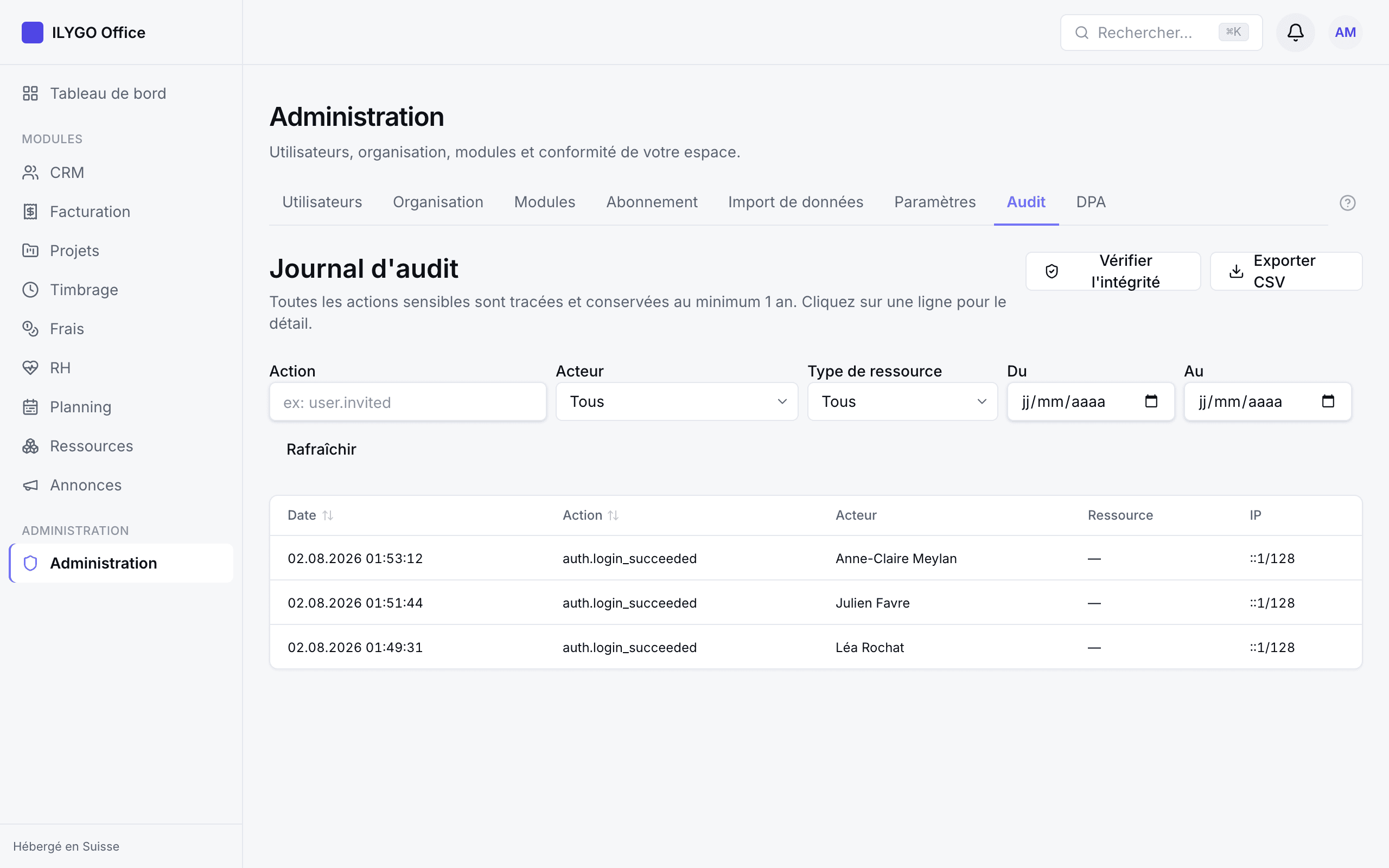
Task: Click the Facturation receipt icon
Action: click(x=30, y=211)
